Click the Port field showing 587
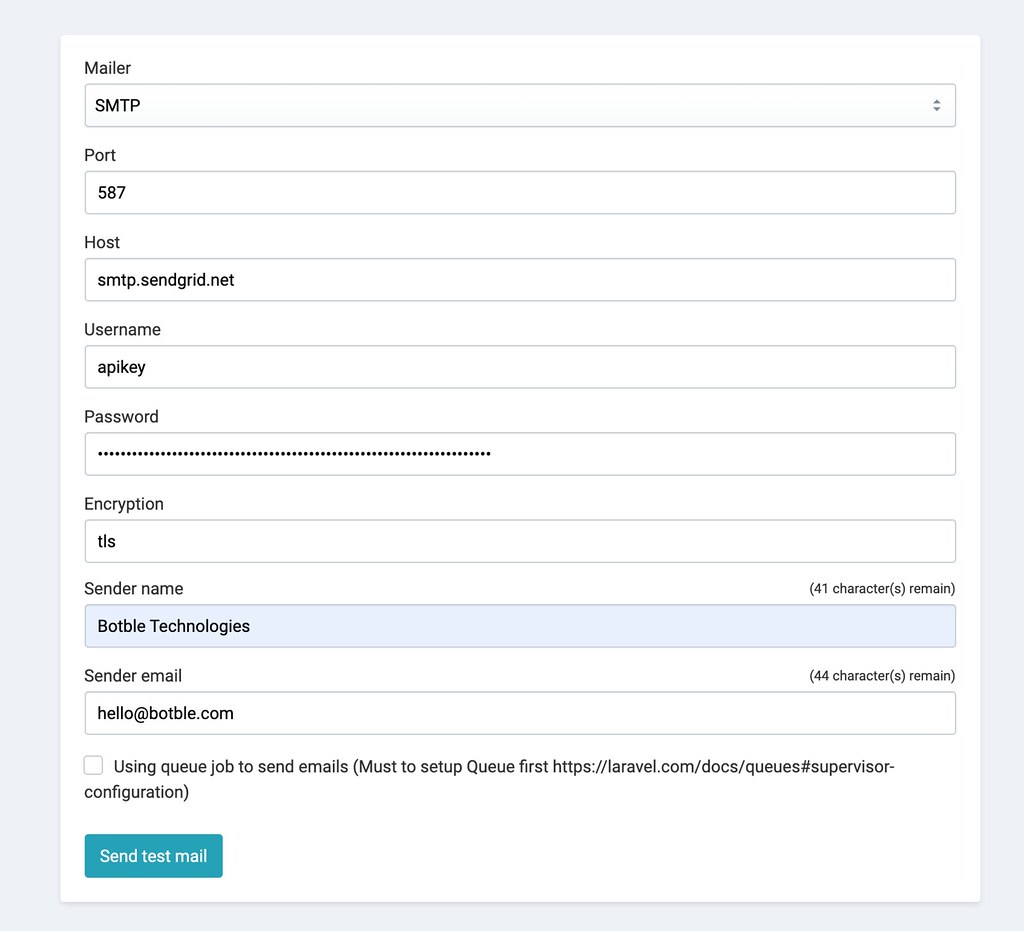 [x=520, y=193]
